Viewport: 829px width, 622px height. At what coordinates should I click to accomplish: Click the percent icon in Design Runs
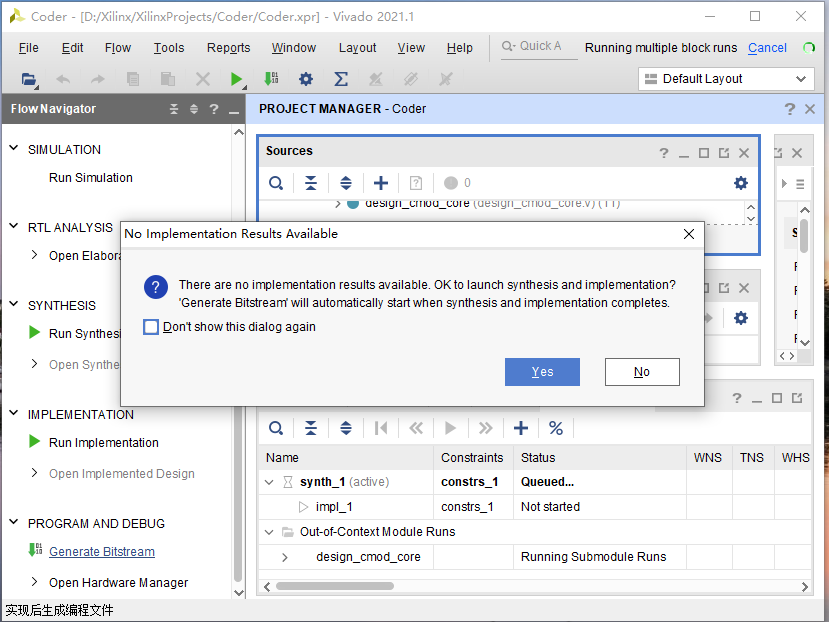pos(556,428)
